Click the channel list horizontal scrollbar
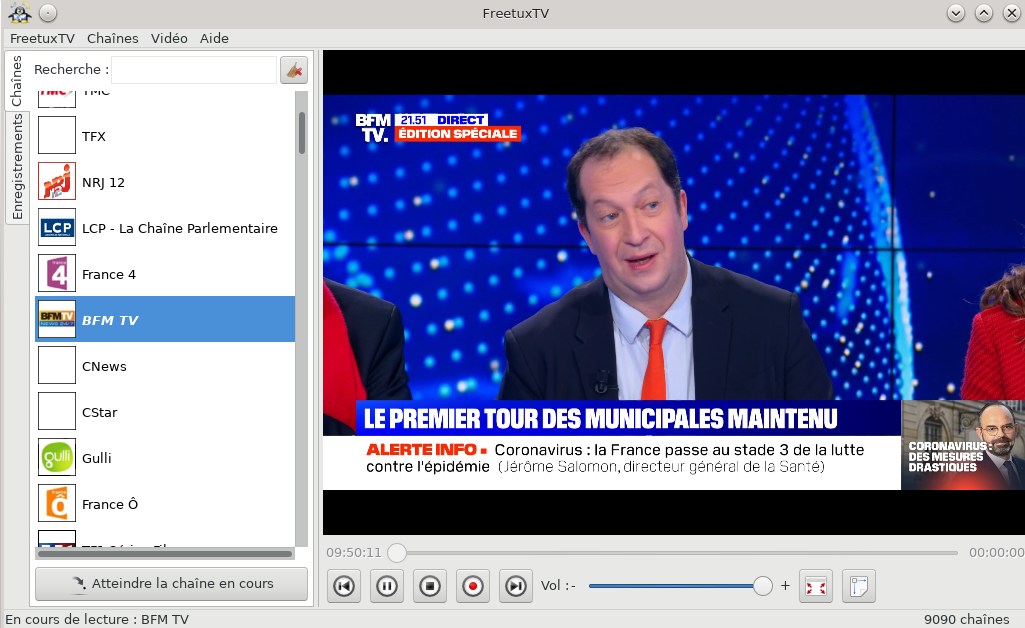 165,554
